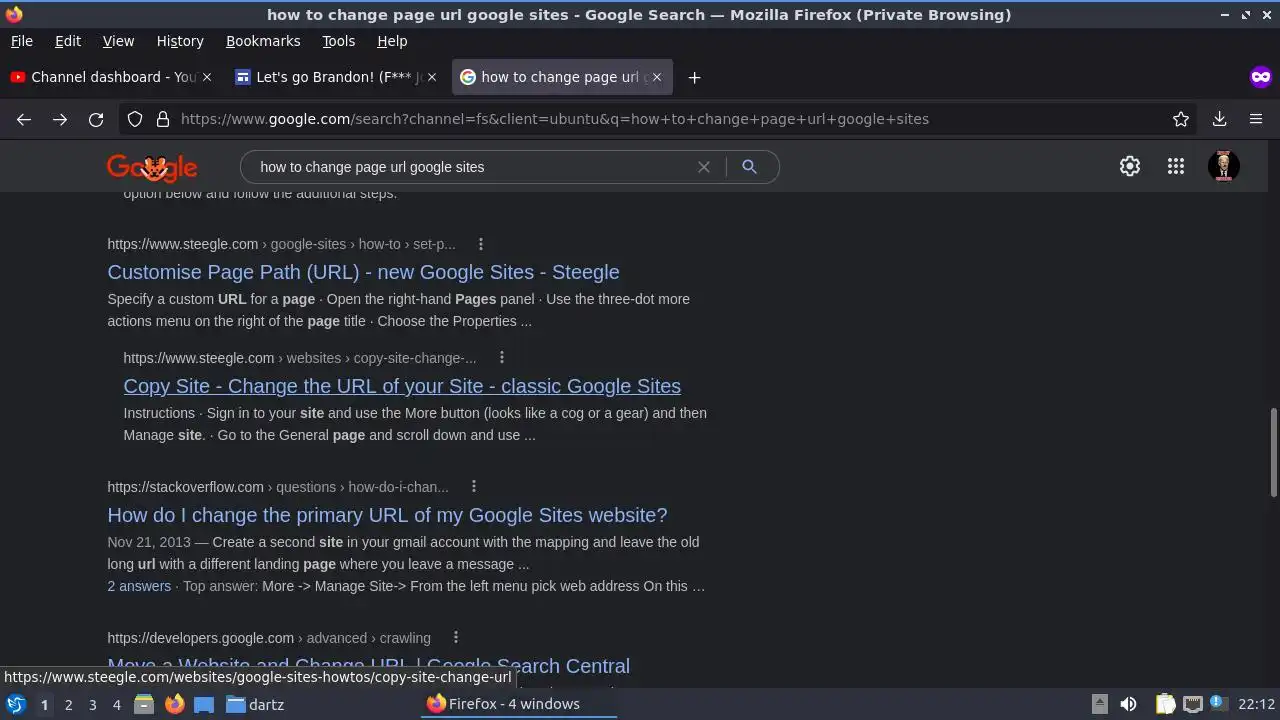1280x720 pixels.
Task: Bookmark this page with the star icon
Action: (x=1181, y=119)
